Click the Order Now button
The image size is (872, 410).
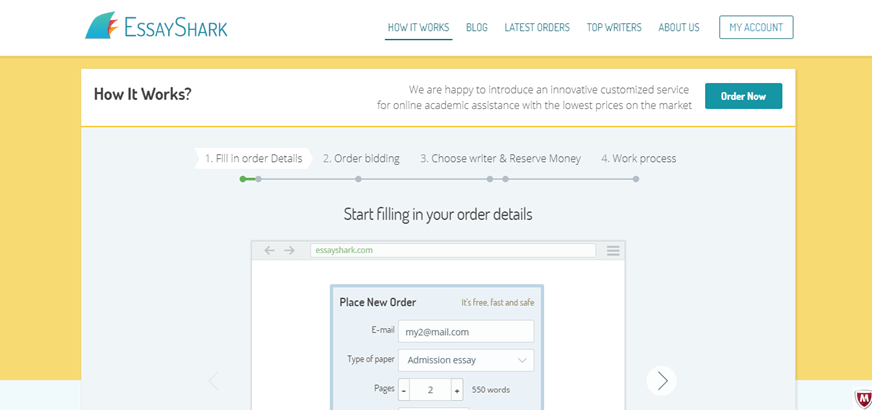[x=744, y=96]
